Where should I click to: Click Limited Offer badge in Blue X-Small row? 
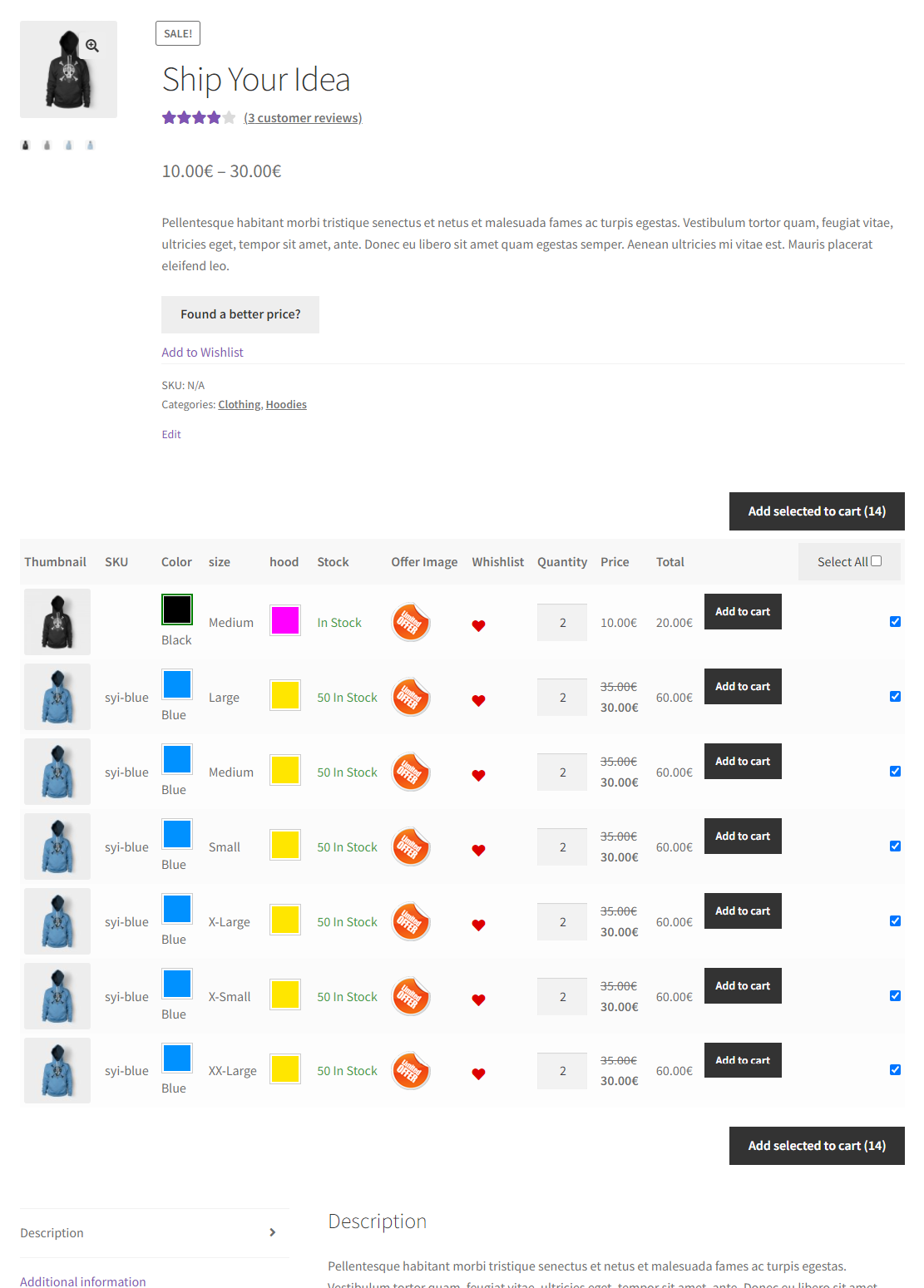[411, 996]
